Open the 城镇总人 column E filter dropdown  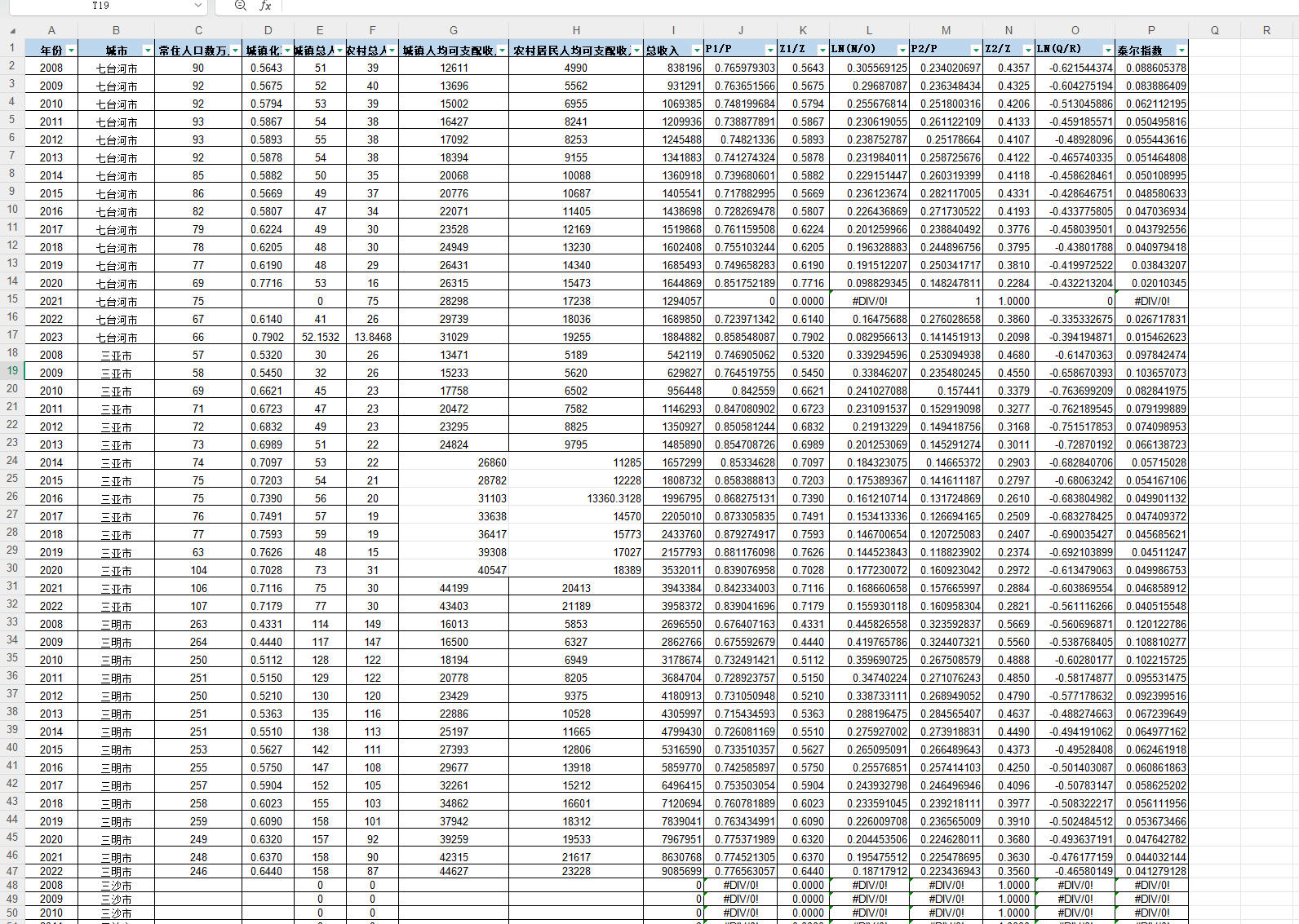point(339,50)
